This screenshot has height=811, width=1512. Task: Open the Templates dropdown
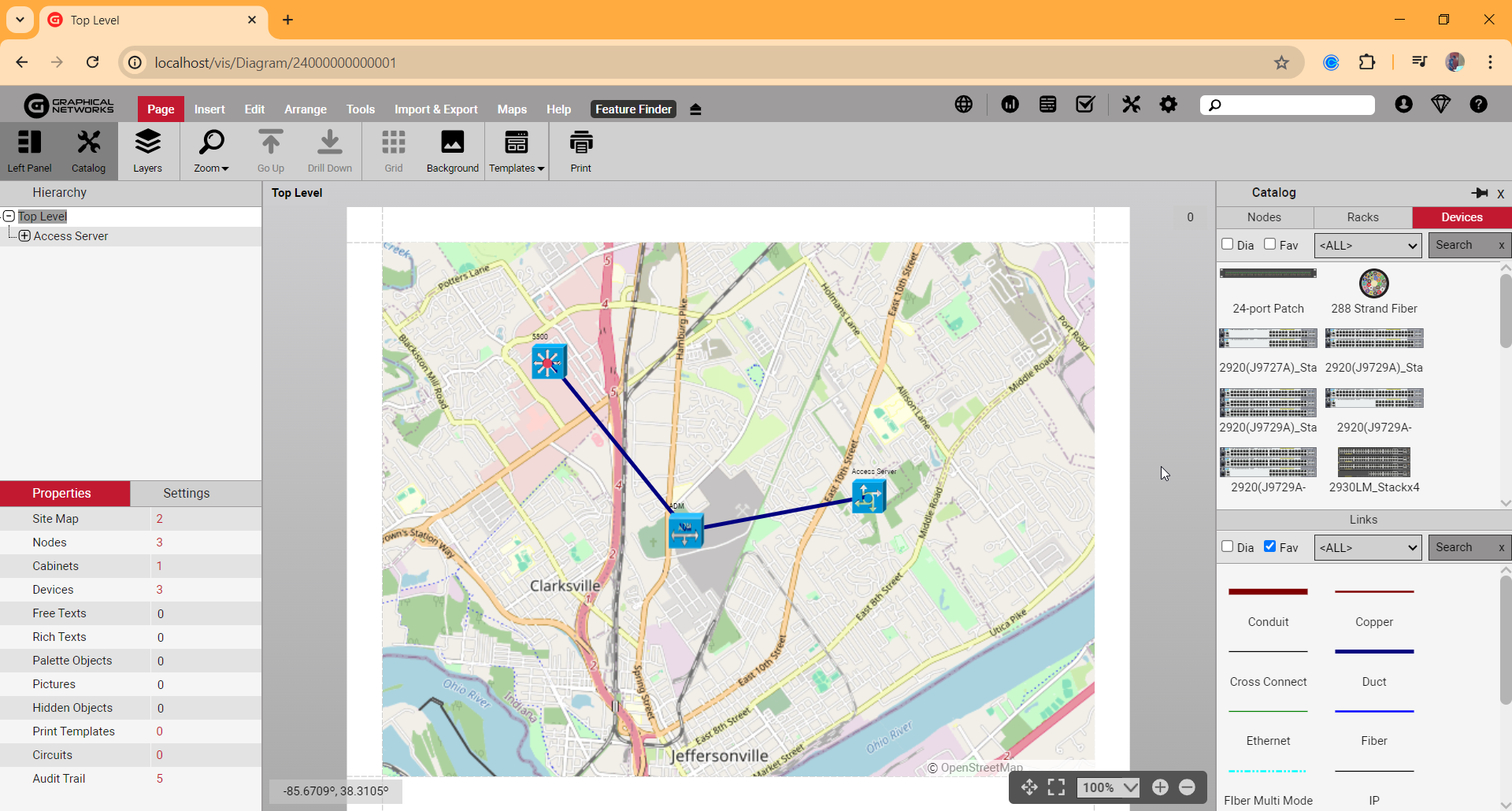click(x=517, y=150)
